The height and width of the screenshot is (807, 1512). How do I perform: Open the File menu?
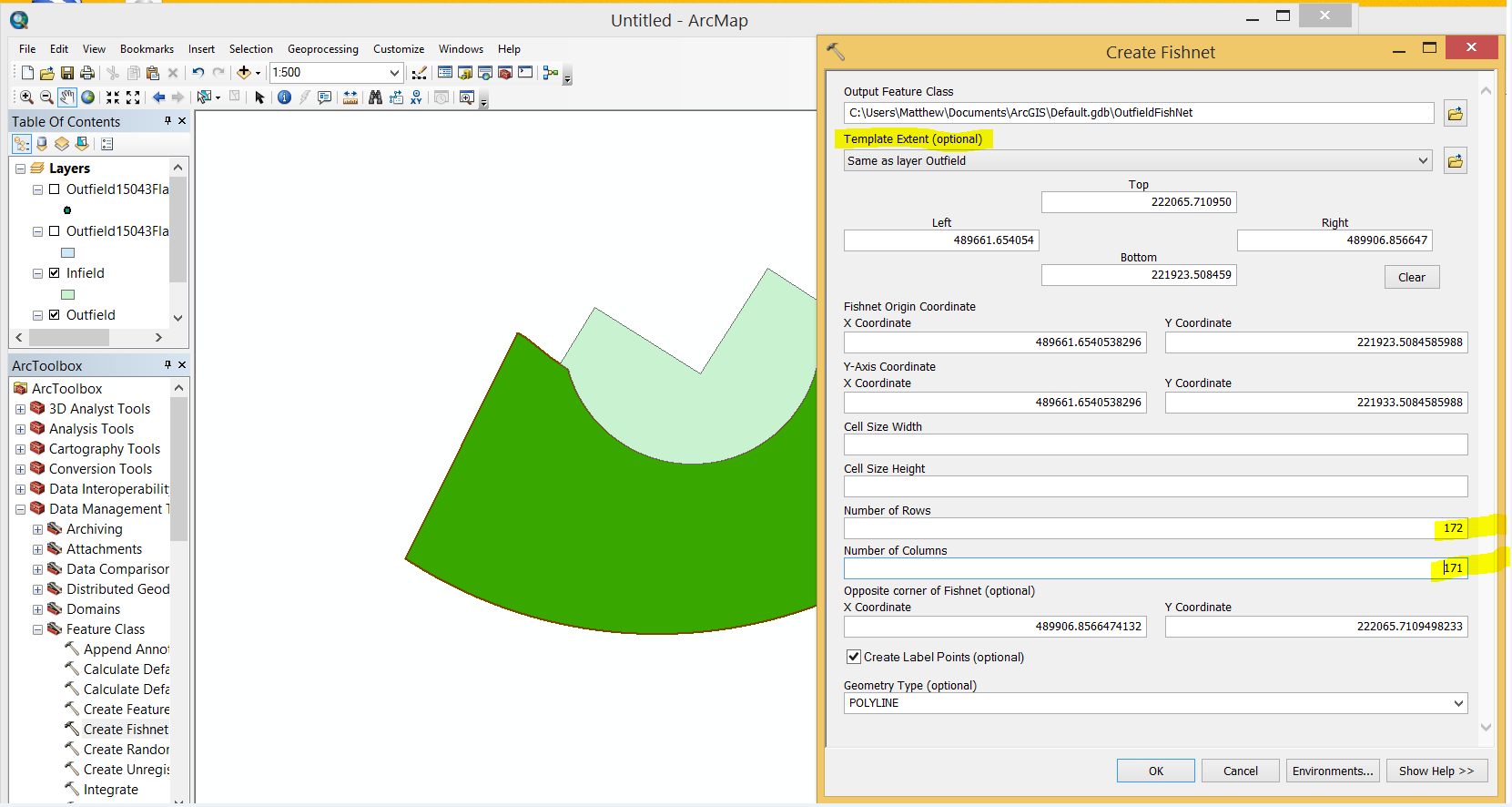[27, 49]
